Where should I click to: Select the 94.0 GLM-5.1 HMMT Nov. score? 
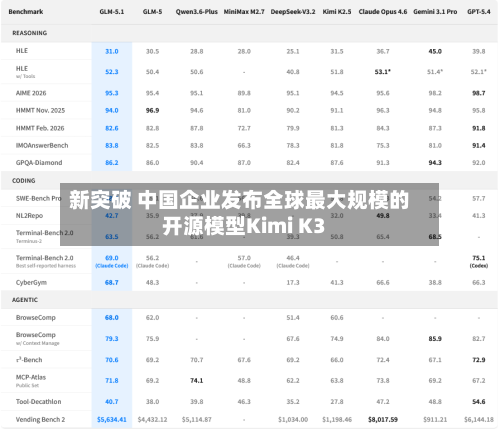(112, 110)
